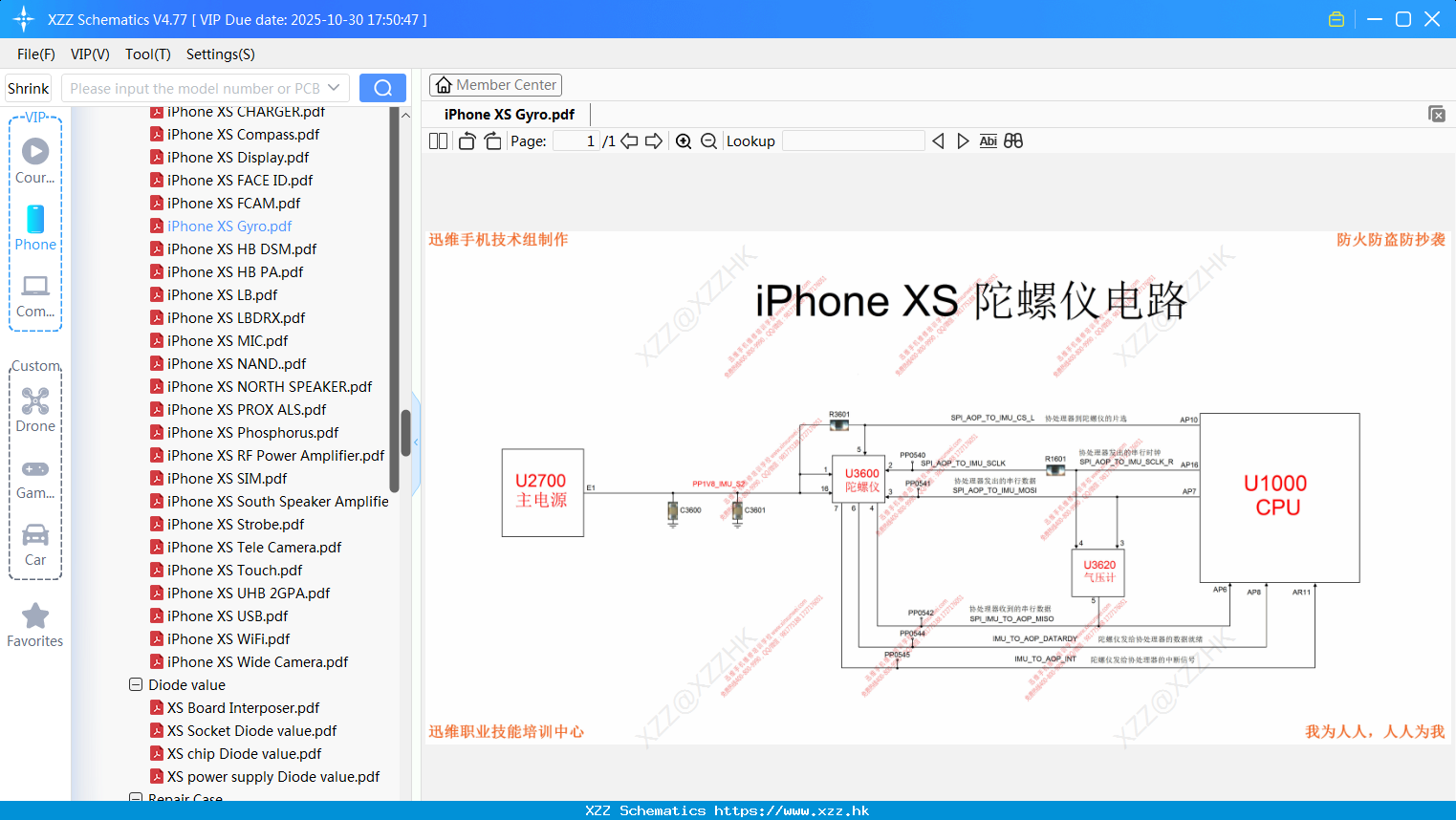The image size is (1456, 820).
Task: Collapse the file tree panel handle
Action: (x=416, y=442)
